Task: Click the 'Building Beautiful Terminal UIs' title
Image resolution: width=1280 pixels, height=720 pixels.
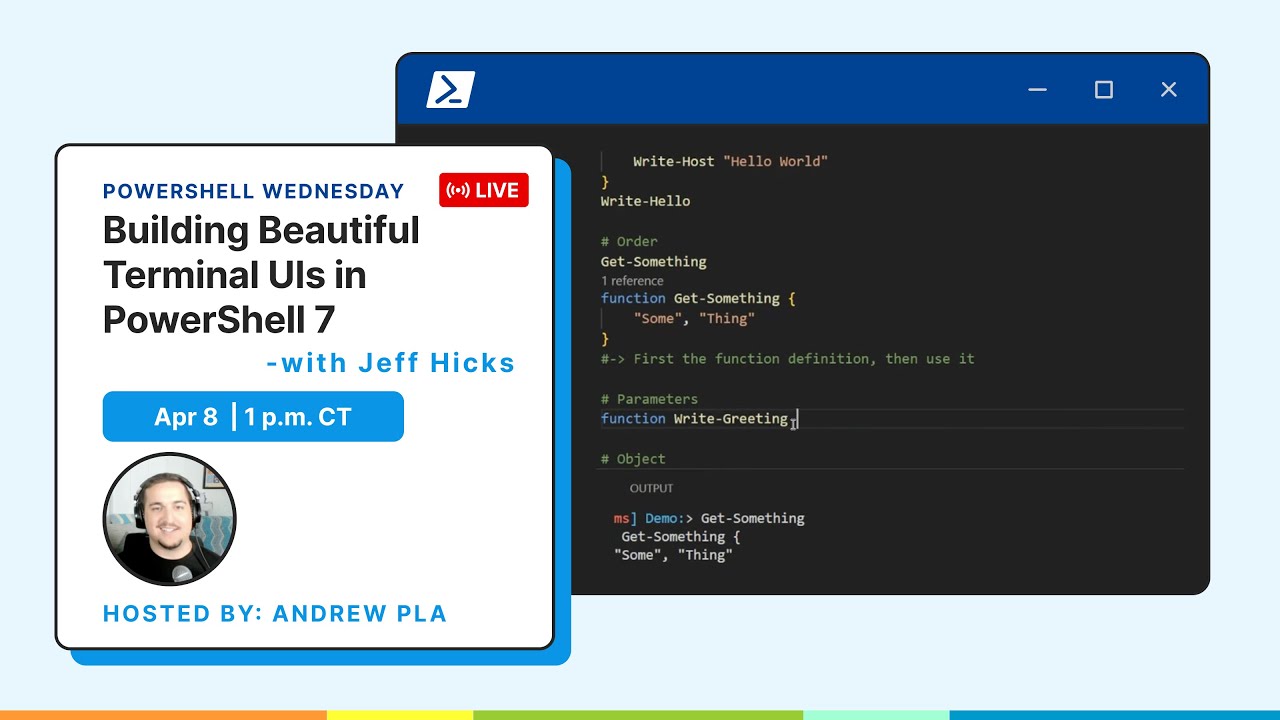Action: 262,275
